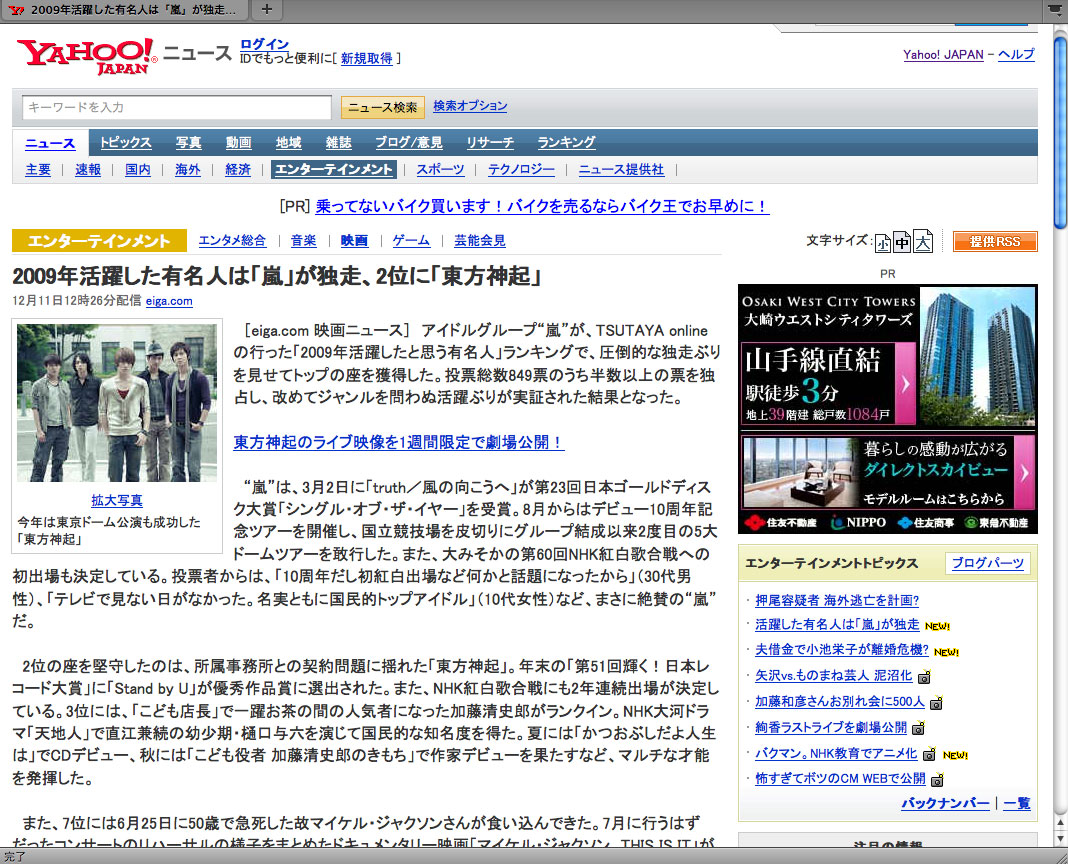
Task: Click camera icon beside 怖すぎてボツのCM
Action: tap(937, 780)
